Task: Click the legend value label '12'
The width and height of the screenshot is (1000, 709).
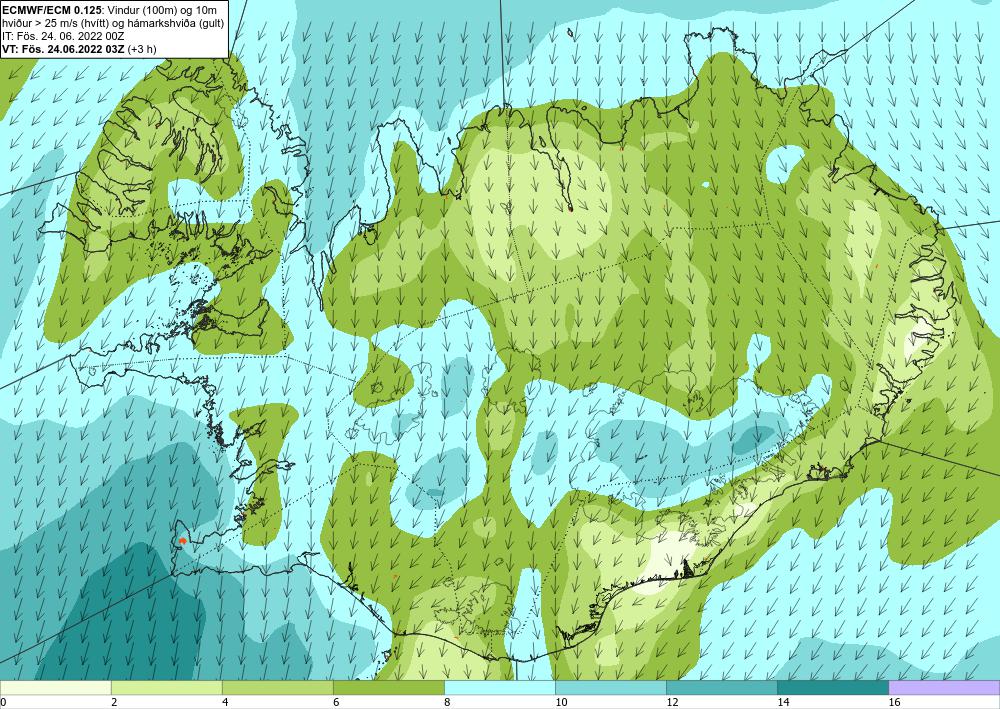Action: [672, 703]
